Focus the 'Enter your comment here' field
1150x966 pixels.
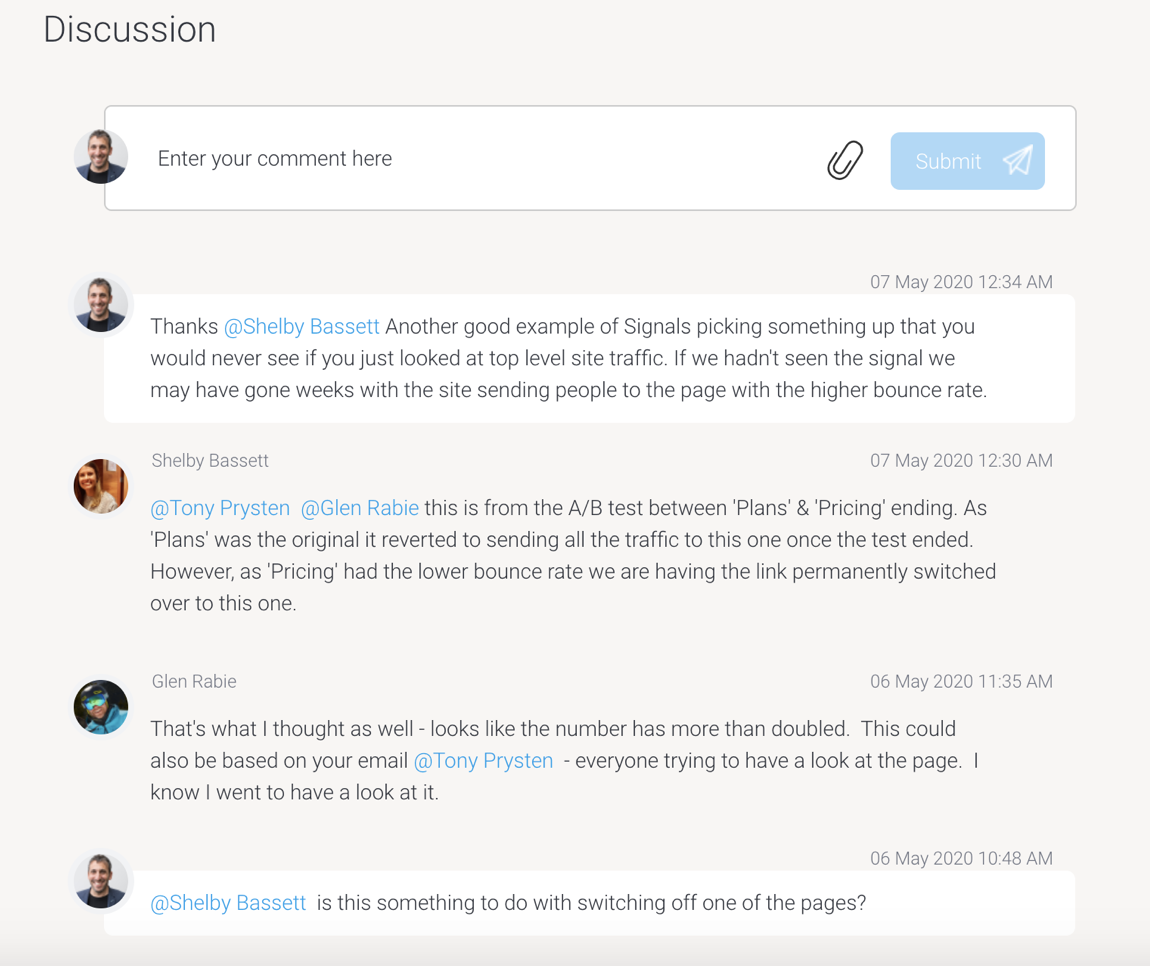[480, 159]
